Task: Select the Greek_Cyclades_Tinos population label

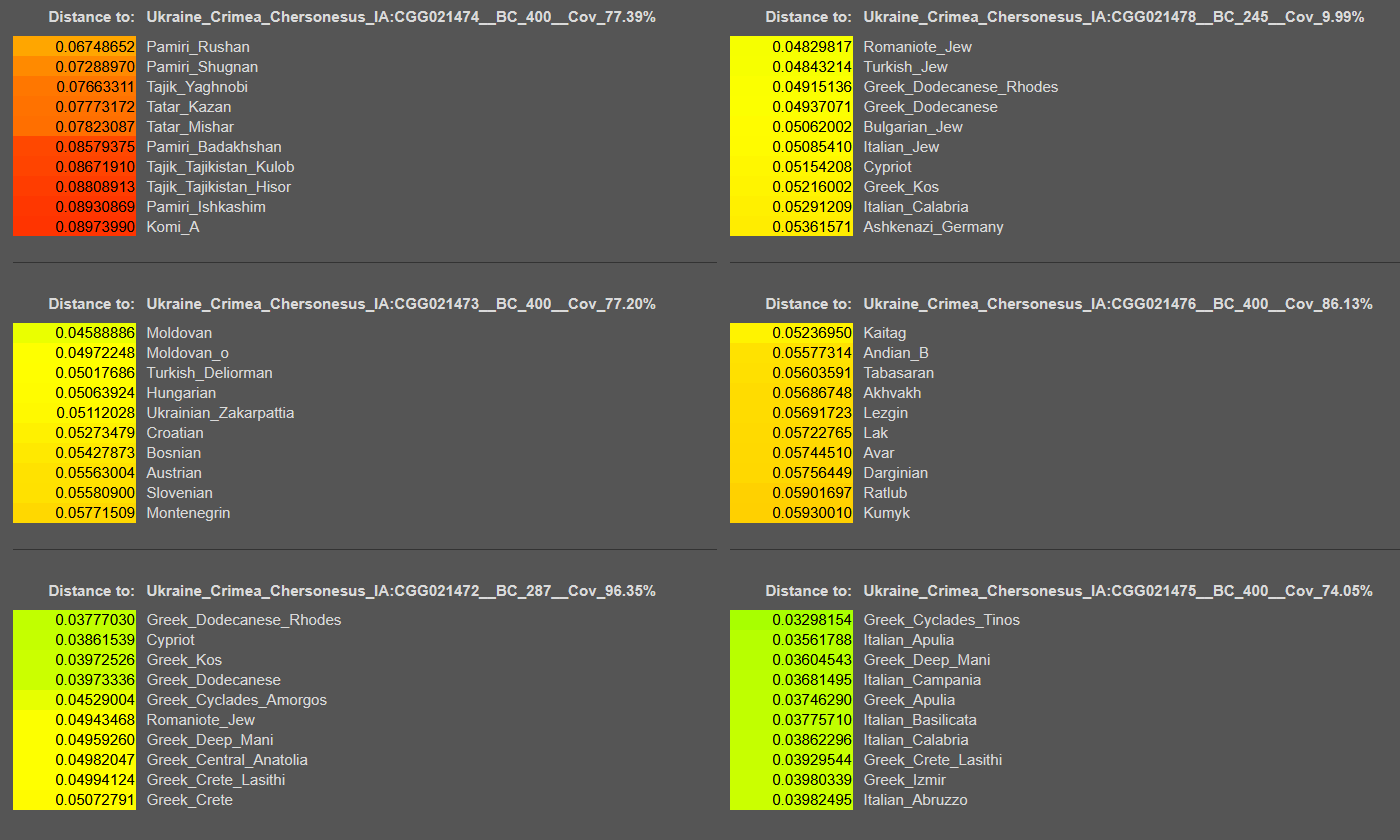Action: tap(942, 620)
